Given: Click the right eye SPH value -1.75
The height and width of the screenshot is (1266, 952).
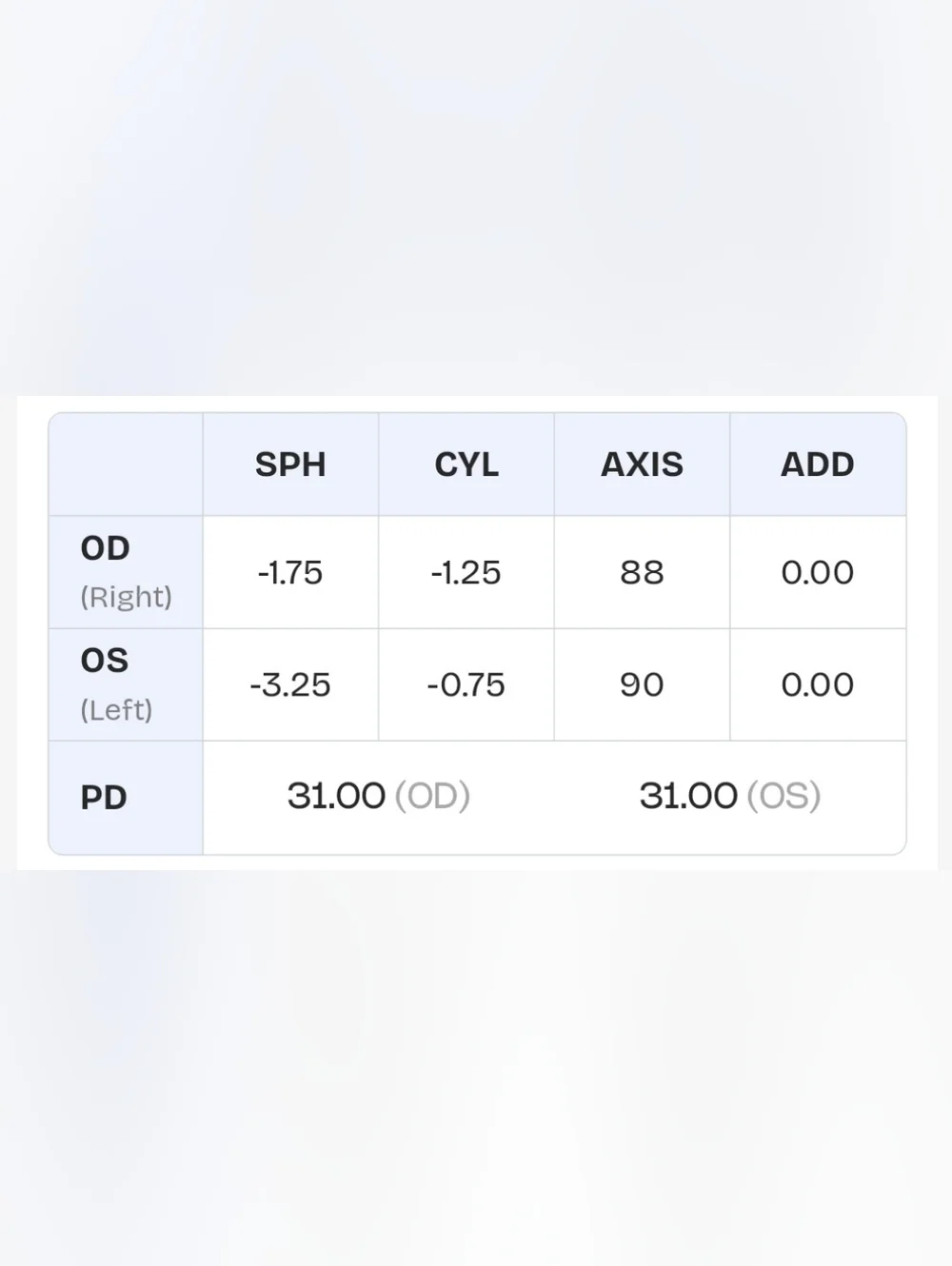Looking at the screenshot, I should pyautogui.click(x=290, y=572).
